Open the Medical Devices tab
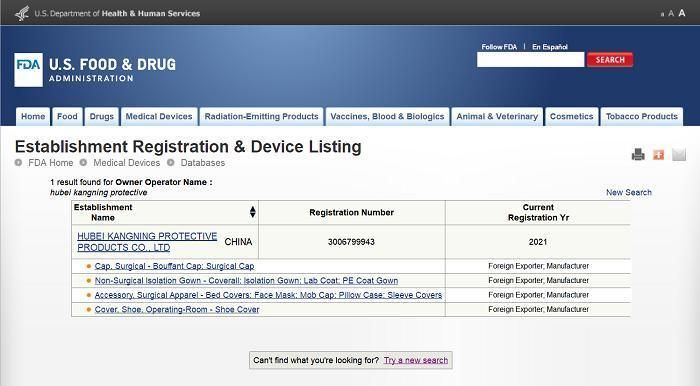This screenshot has height=386, width=700. pyautogui.click(x=159, y=116)
